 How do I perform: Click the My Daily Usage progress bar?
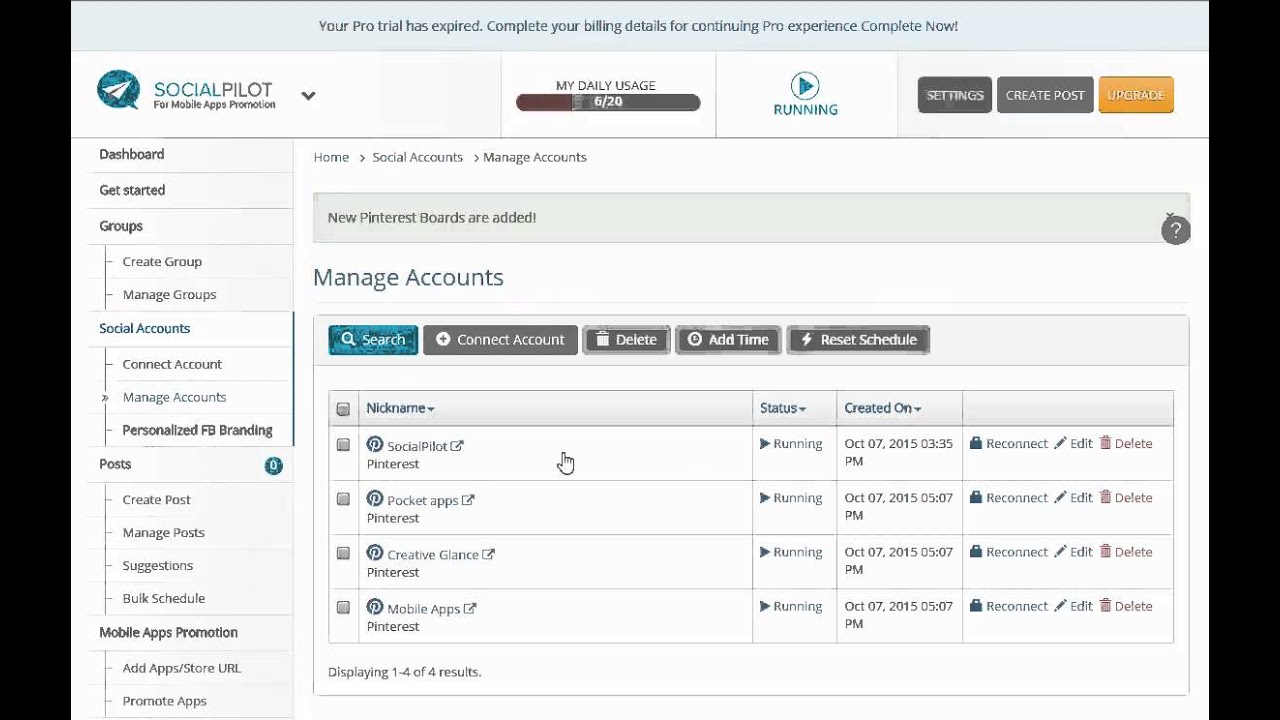[x=608, y=102]
